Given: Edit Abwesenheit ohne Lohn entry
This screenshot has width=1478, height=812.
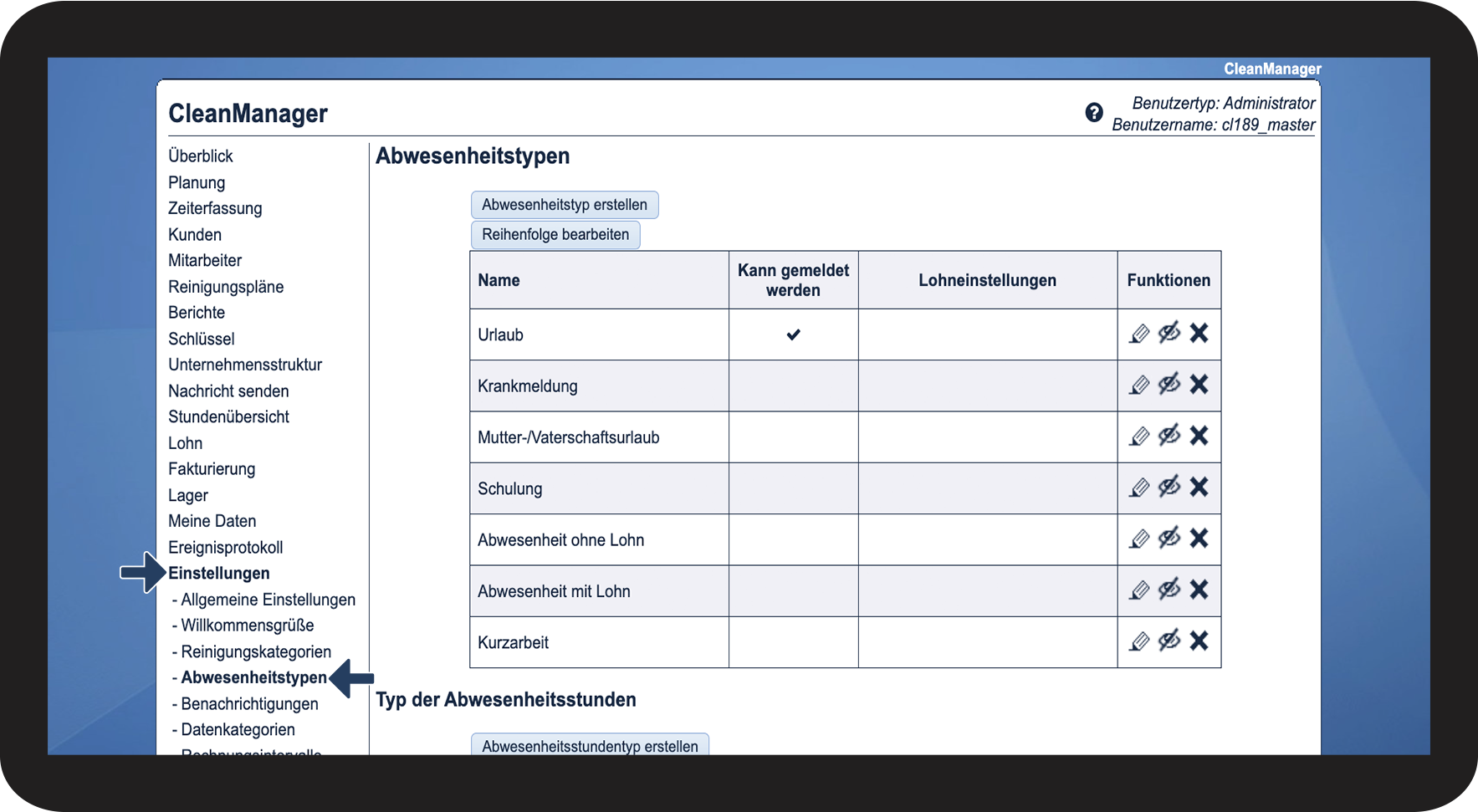Looking at the screenshot, I should pyautogui.click(x=1139, y=539).
